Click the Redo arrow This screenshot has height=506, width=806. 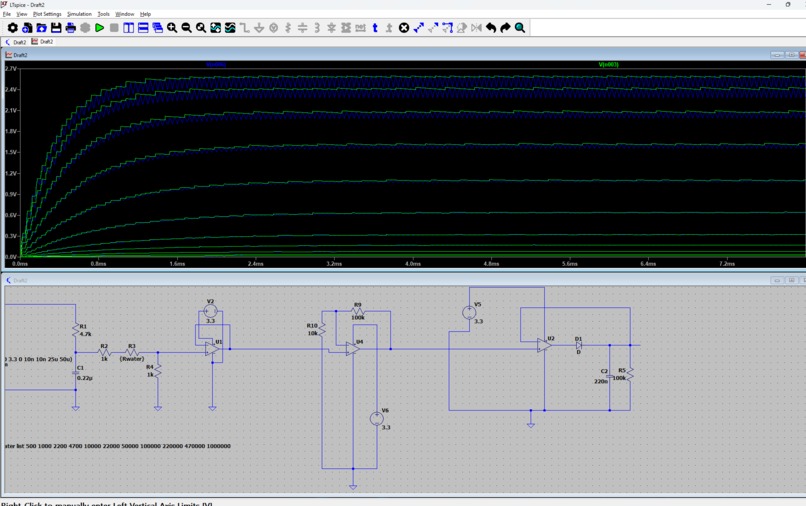click(x=505, y=28)
